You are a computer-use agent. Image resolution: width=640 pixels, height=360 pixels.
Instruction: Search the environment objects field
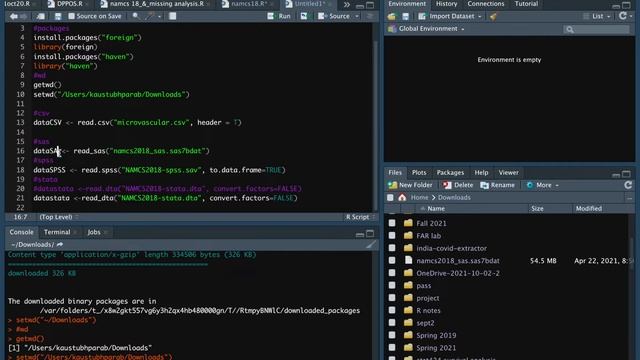pos(596,29)
